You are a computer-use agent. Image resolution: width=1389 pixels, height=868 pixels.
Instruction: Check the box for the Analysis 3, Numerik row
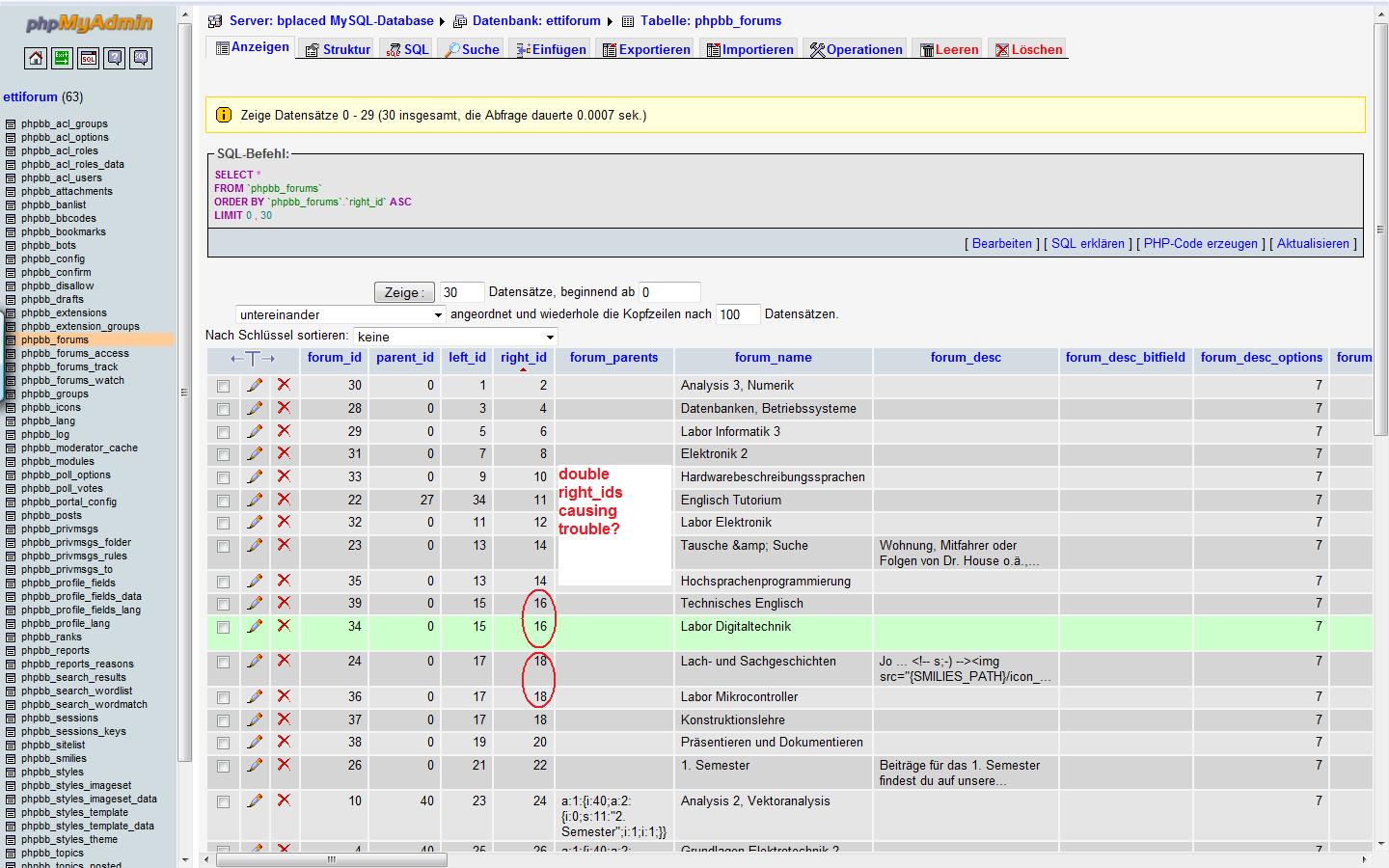pos(224,386)
